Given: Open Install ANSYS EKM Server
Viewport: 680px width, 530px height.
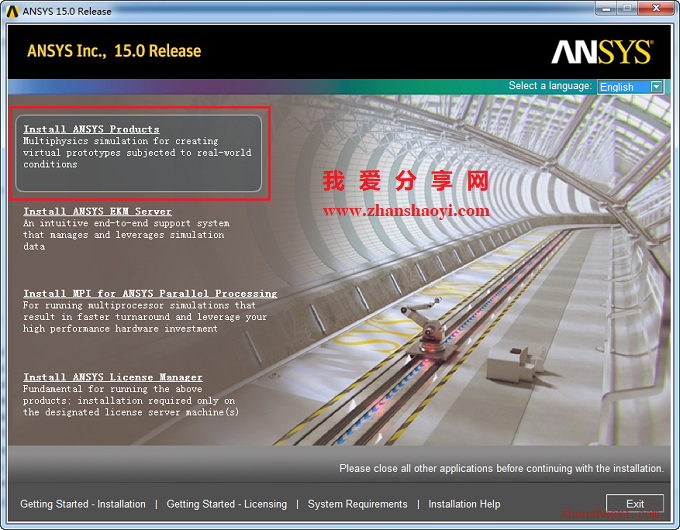Looking at the screenshot, I should 97,211.
